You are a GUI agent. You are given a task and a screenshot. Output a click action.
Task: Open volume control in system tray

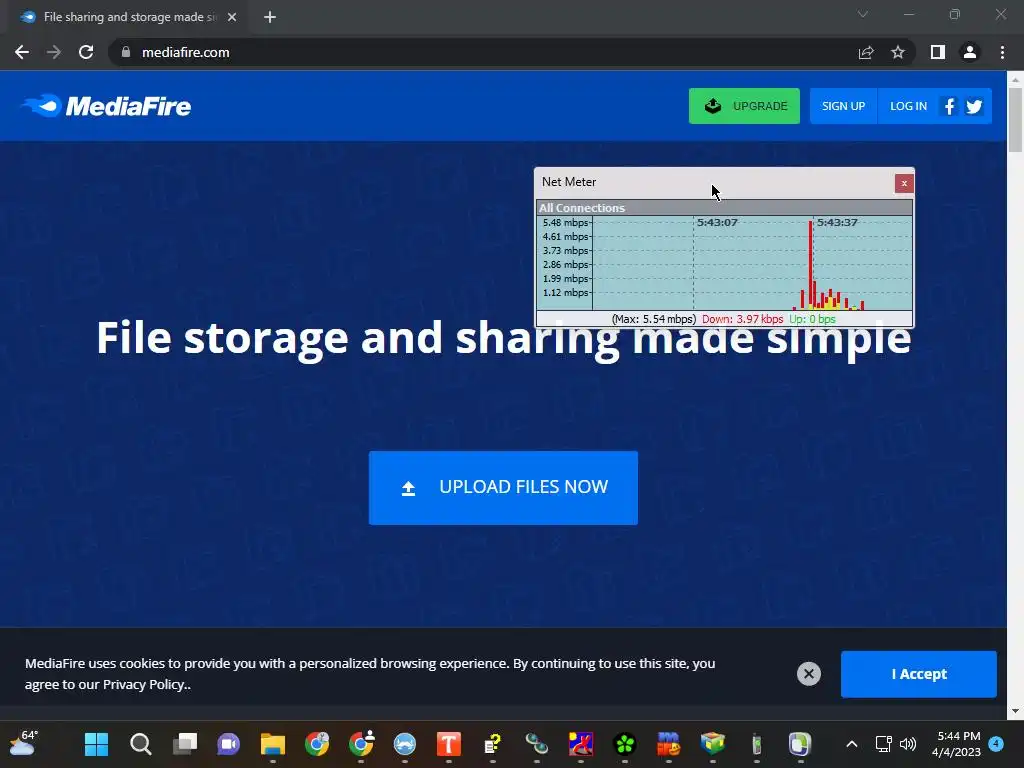click(908, 744)
